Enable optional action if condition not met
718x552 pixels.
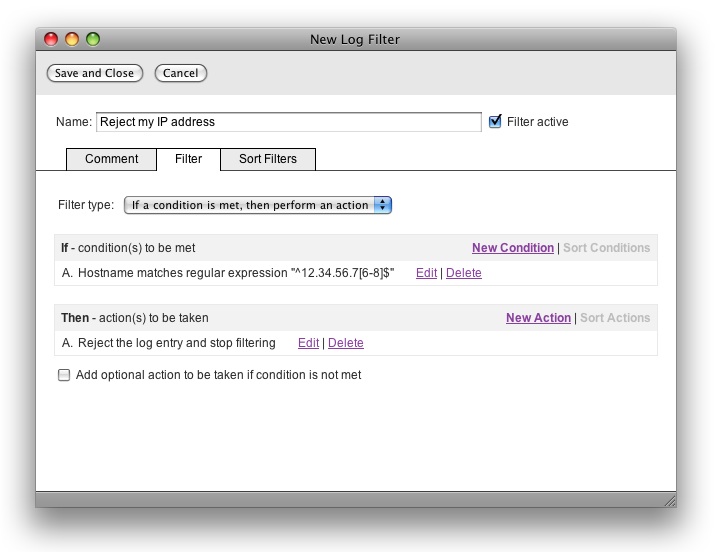coord(65,376)
